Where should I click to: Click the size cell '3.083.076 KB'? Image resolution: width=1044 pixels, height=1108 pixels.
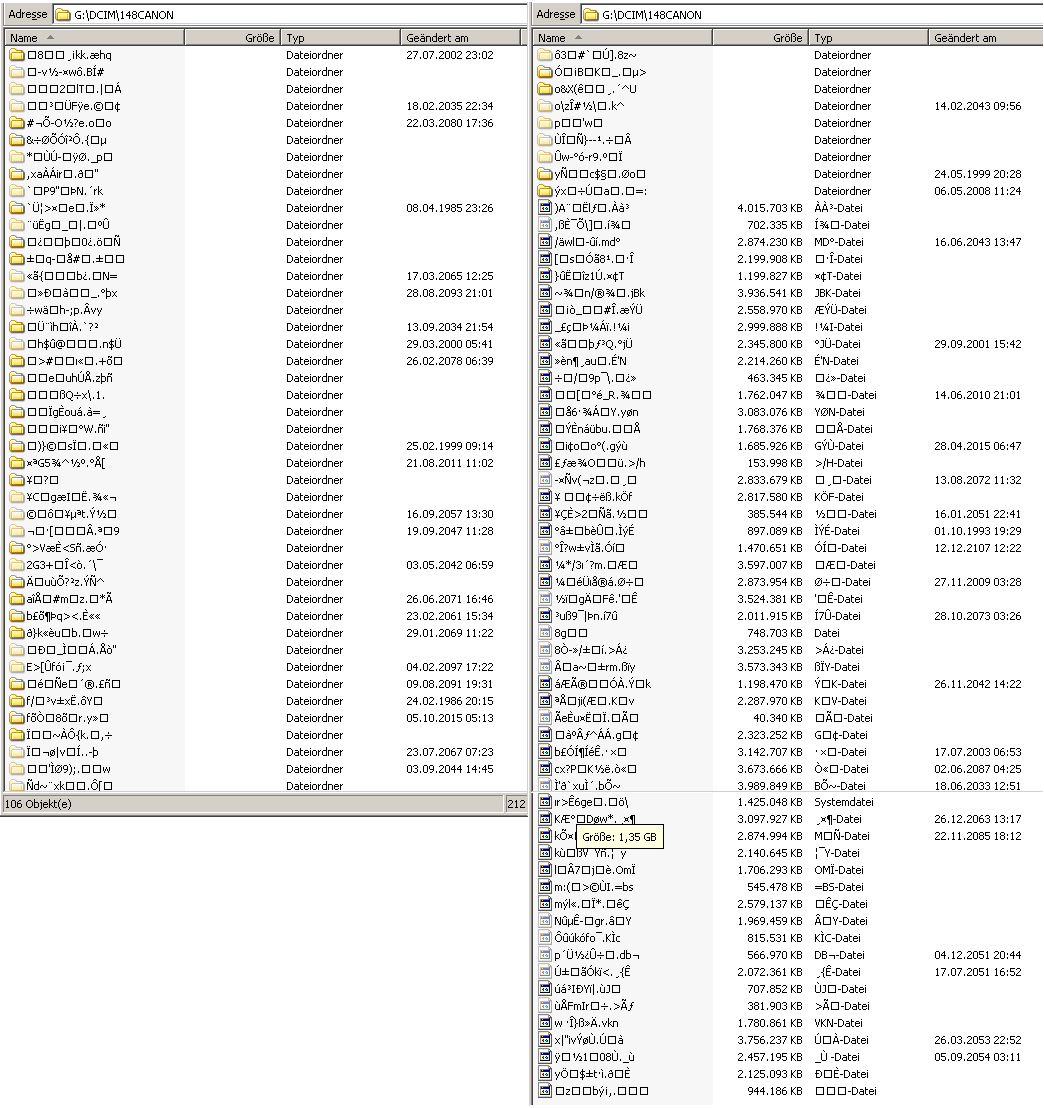click(770, 412)
